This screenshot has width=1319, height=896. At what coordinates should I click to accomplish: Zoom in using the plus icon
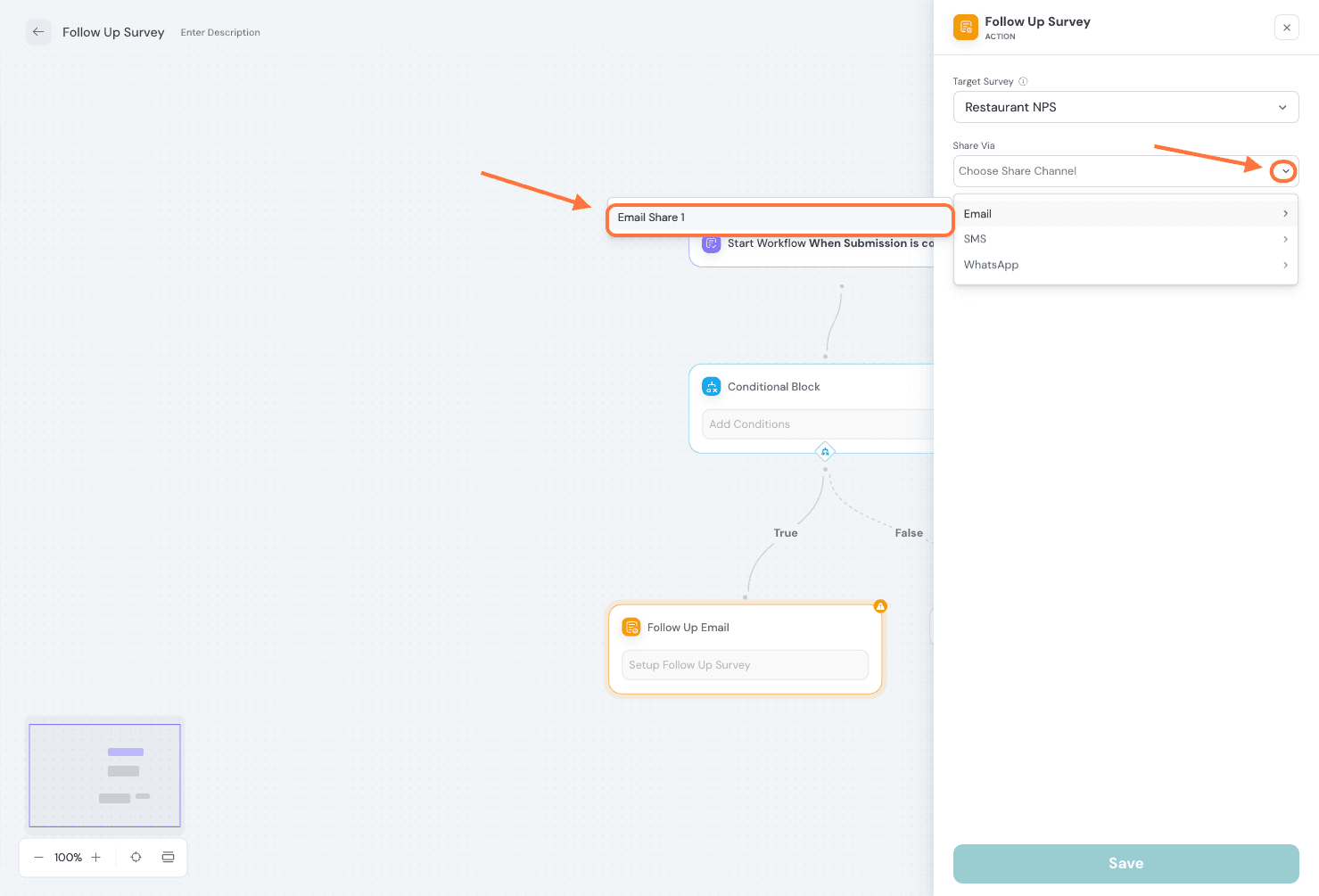(x=96, y=858)
